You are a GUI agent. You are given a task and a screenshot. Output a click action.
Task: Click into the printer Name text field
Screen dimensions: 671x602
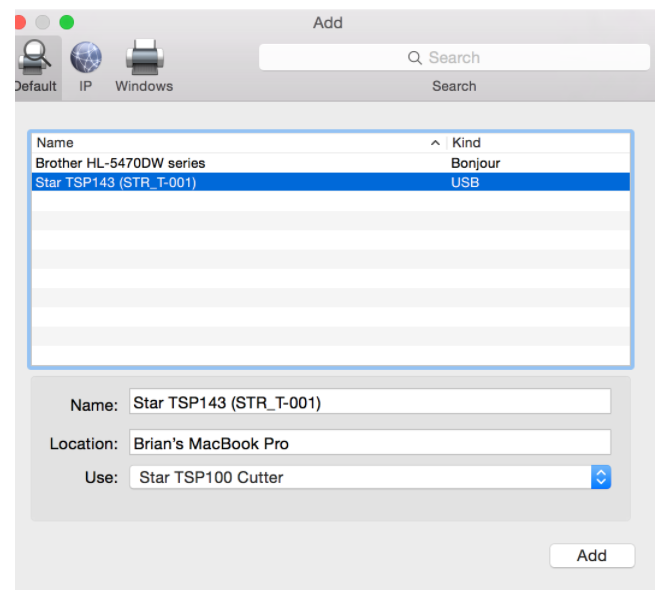[370, 403]
